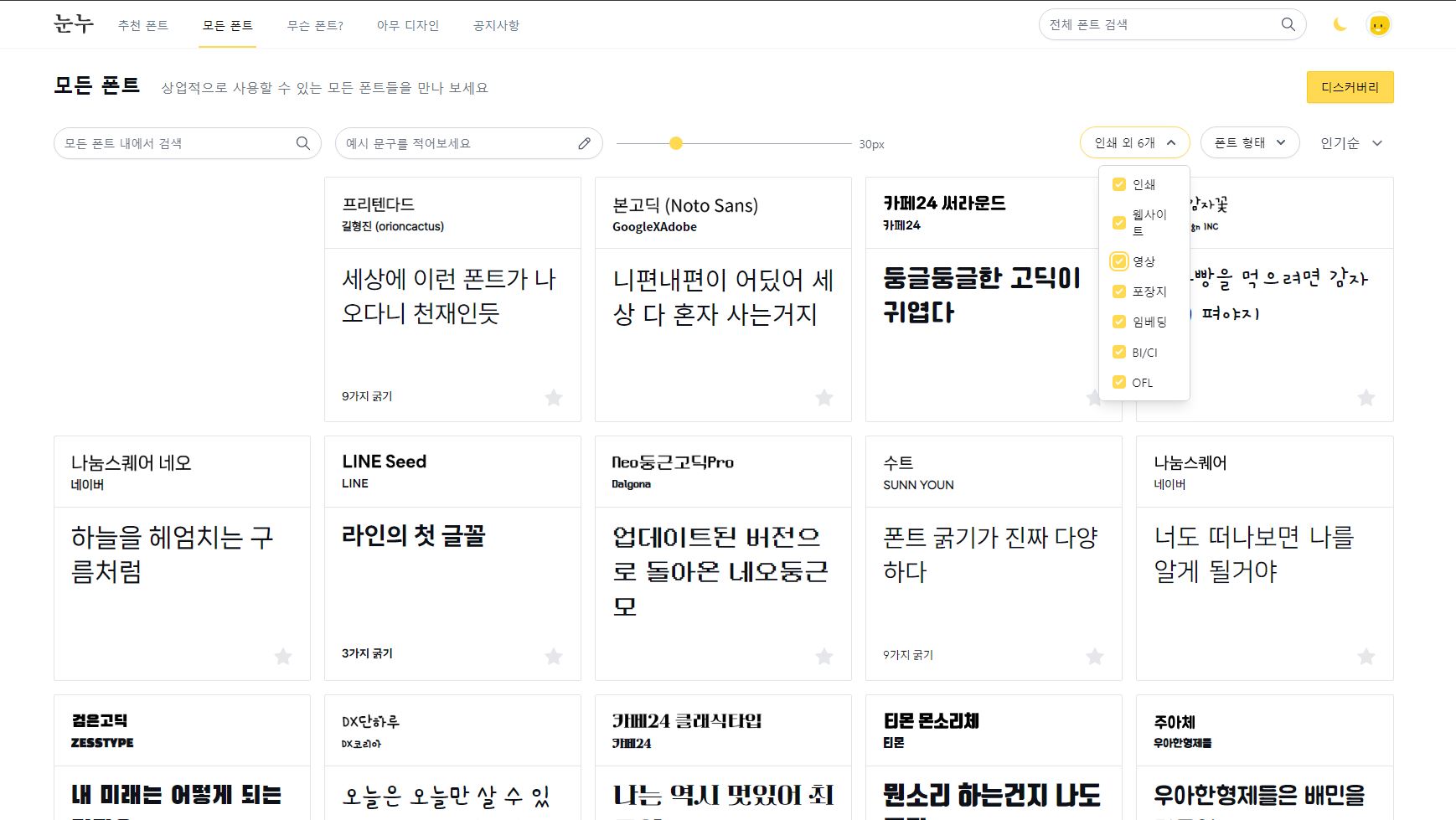Click the ZESSTYPE author text
Viewport: 1456px width, 820px height.
tap(102, 743)
